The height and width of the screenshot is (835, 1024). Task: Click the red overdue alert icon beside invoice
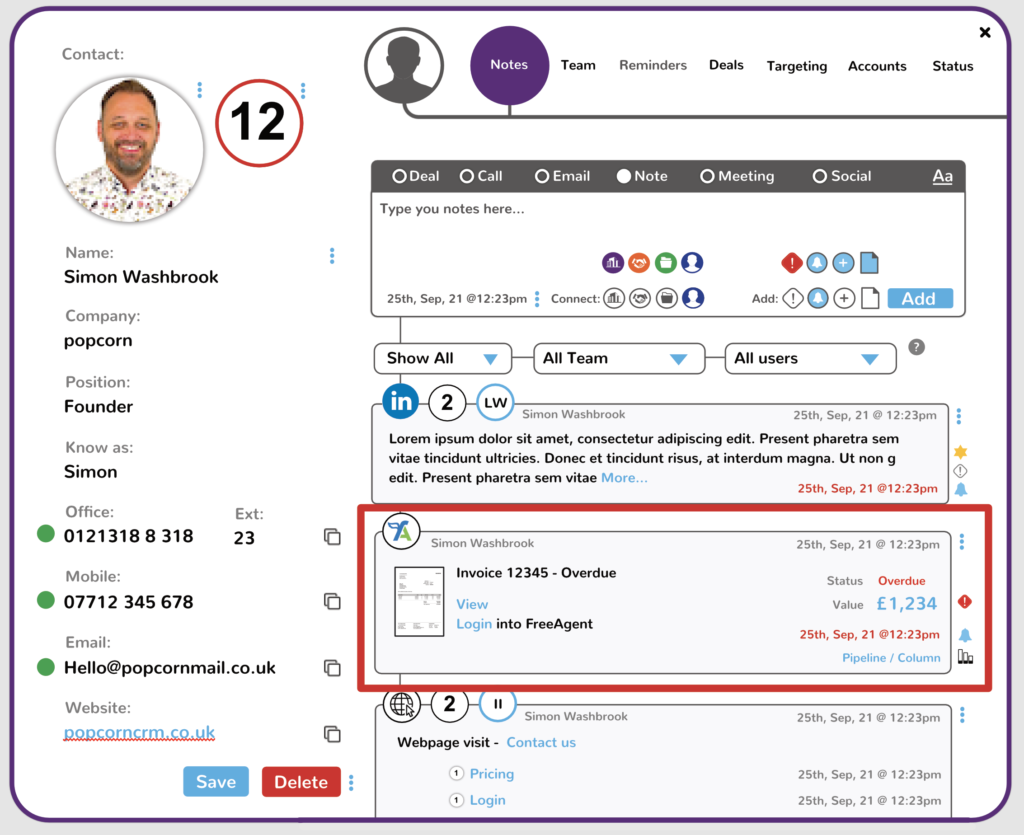pyautogui.click(x=964, y=602)
